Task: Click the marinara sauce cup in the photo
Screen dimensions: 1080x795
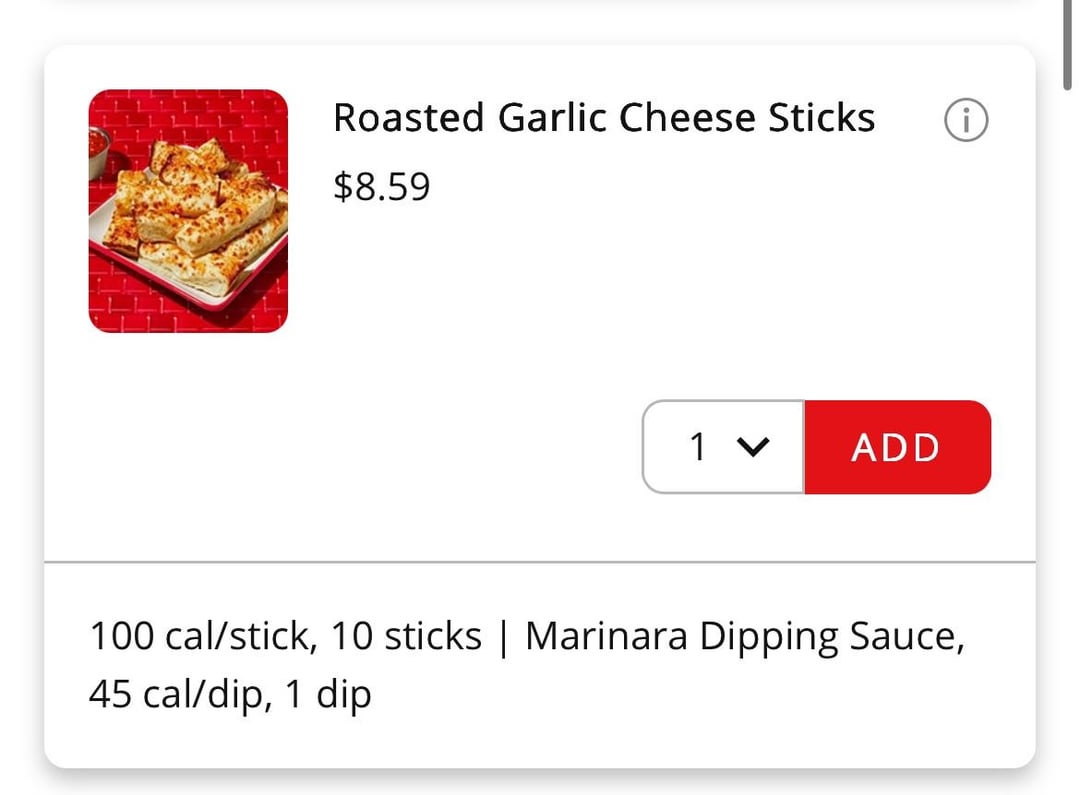Action: pos(98,150)
